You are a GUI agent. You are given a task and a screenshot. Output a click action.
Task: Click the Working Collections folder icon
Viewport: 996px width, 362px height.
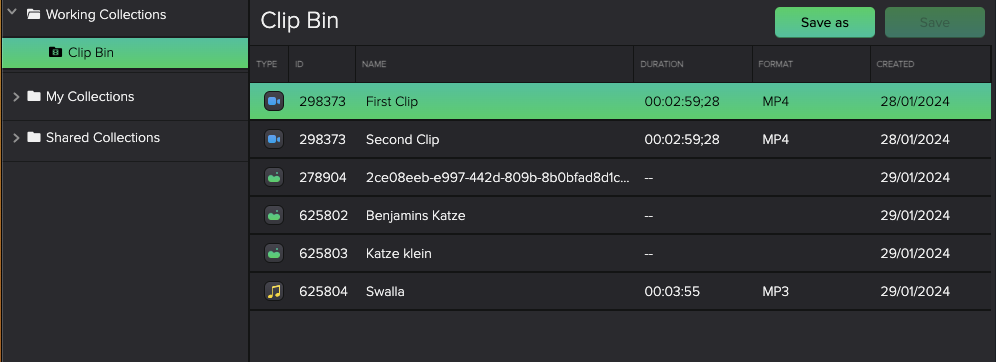click(x=34, y=14)
